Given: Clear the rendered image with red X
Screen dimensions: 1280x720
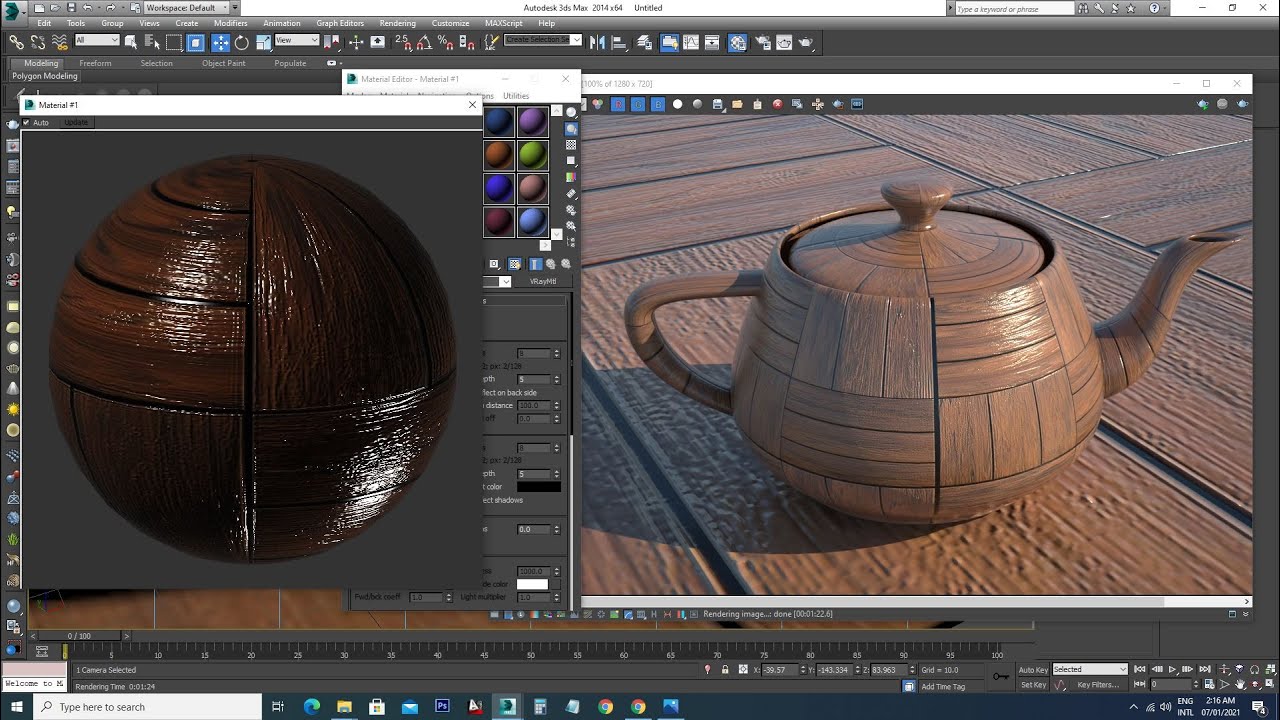Looking at the screenshot, I should [777, 104].
